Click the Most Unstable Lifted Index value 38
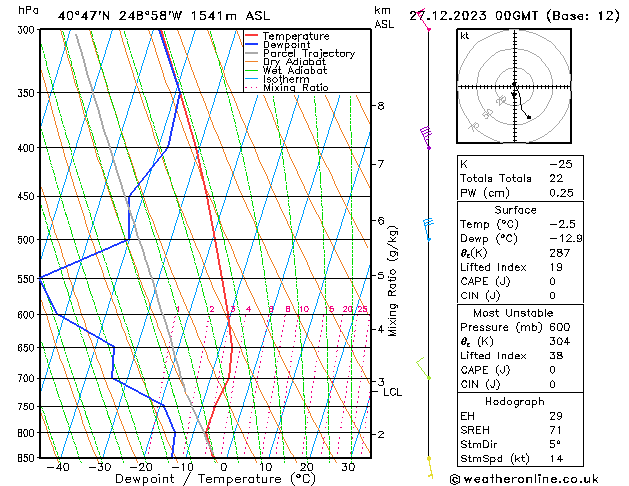Image resolution: width=629 pixels, height=486 pixels. click(556, 356)
